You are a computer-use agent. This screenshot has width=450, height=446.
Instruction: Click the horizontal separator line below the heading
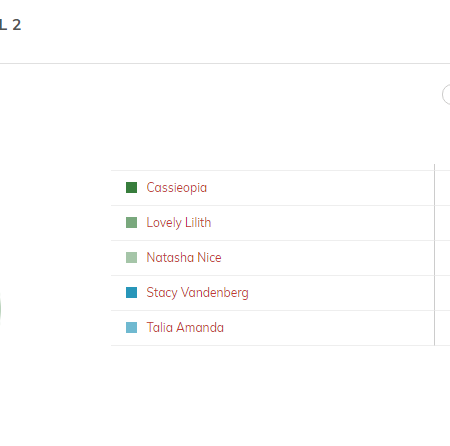tap(225, 63)
